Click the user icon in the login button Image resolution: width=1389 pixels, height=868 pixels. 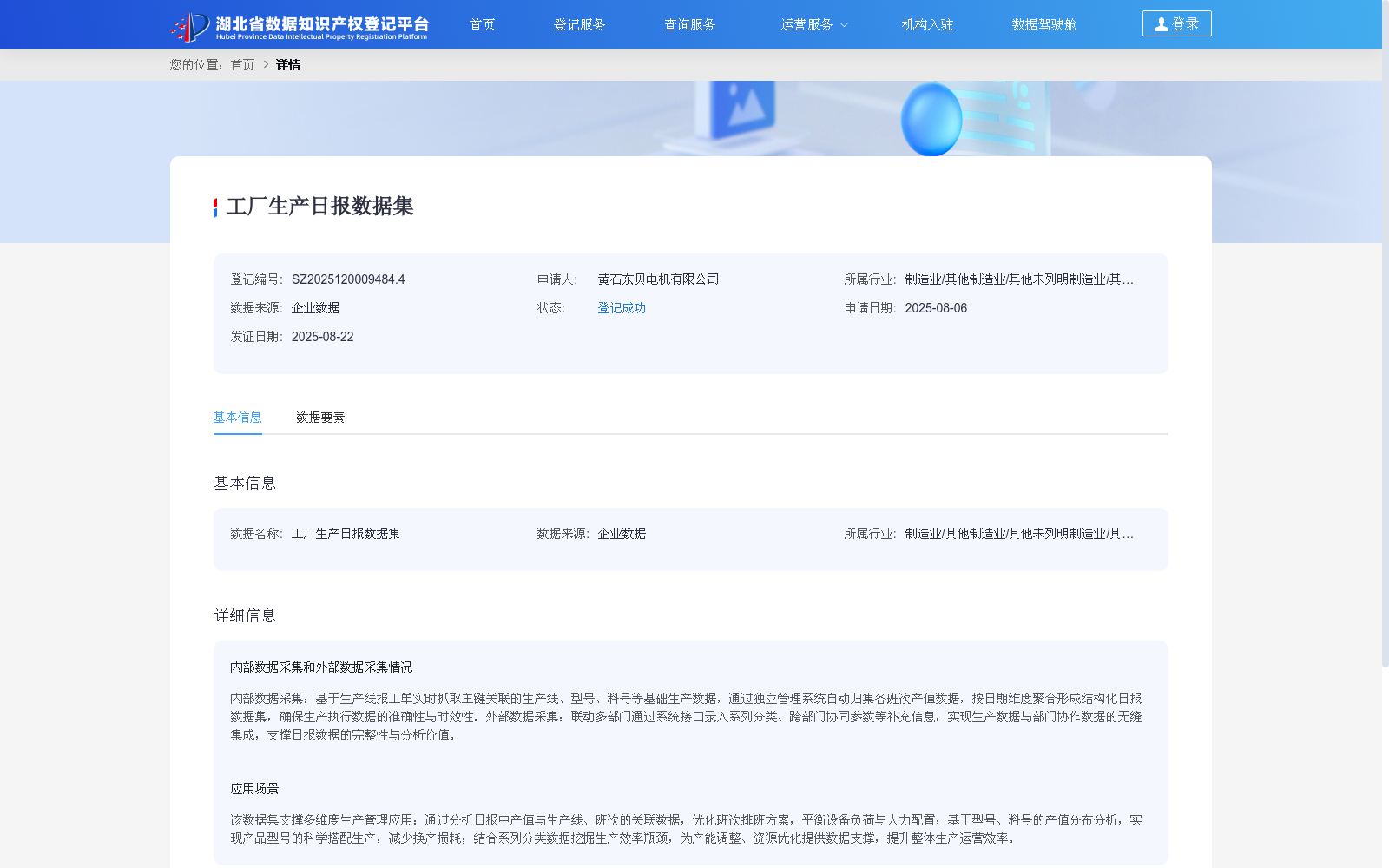(1161, 24)
